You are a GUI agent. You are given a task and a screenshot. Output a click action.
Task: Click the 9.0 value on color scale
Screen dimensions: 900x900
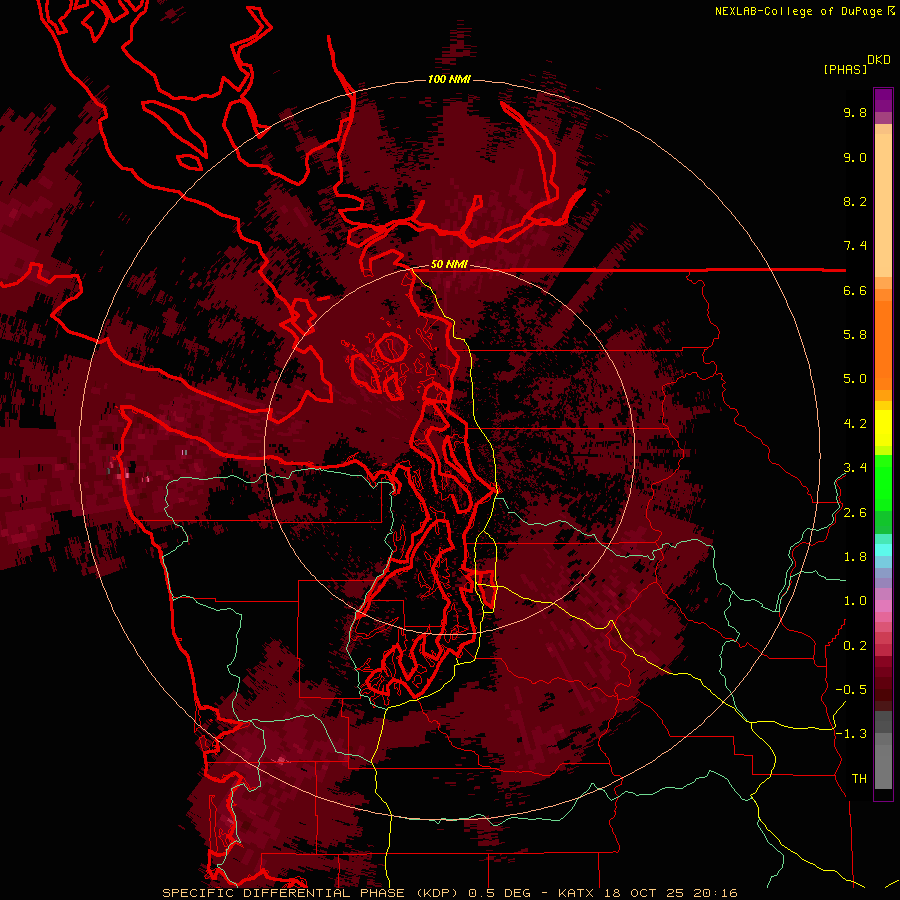pyautogui.click(x=855, y=157)
